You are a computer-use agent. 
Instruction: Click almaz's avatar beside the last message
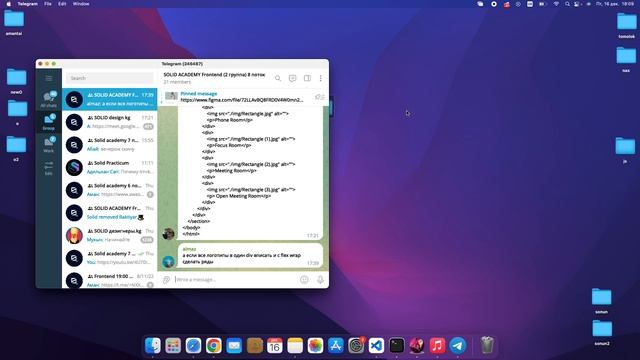(x=168, y=262)
